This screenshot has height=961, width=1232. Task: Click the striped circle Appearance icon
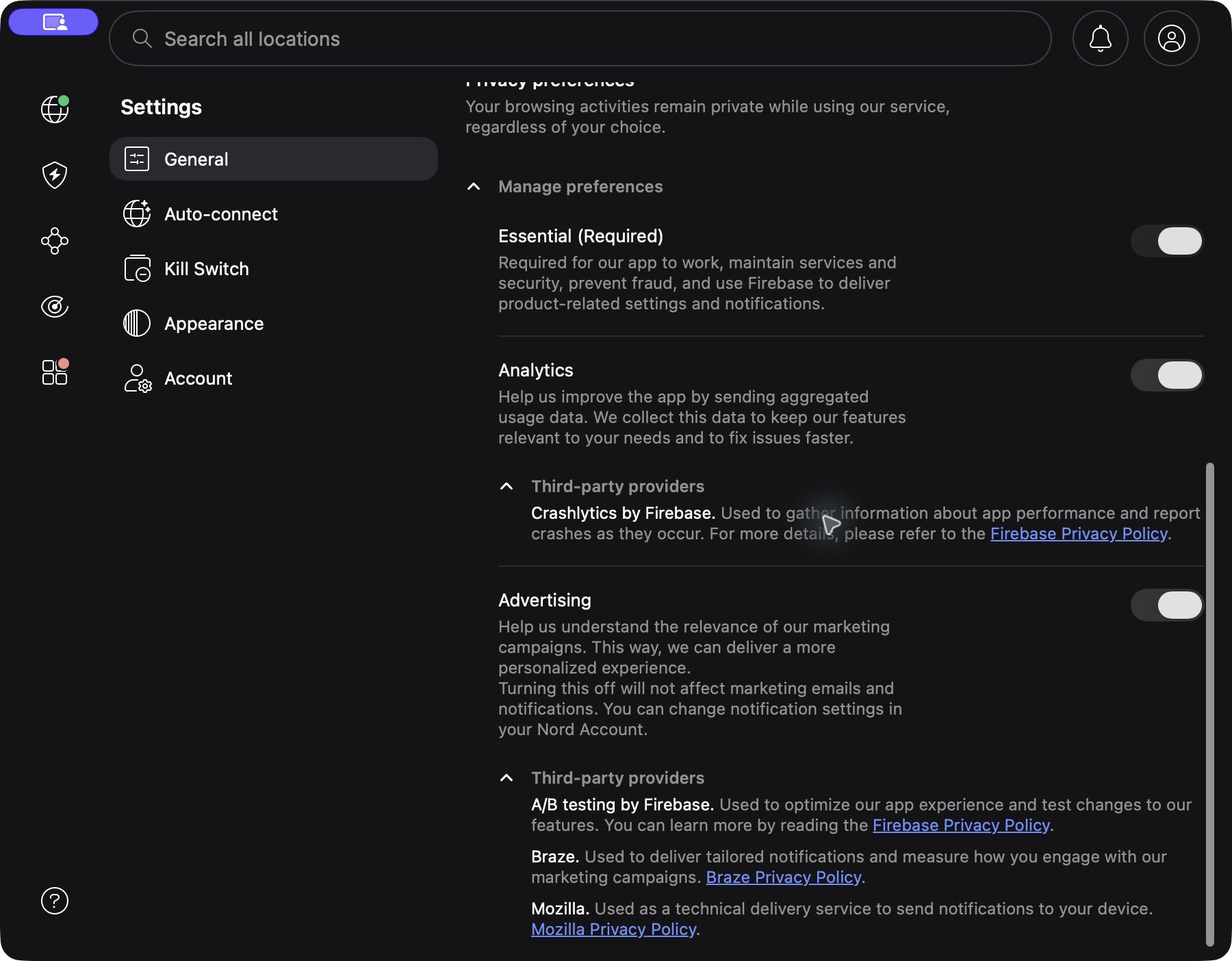[x=137, y=323]
